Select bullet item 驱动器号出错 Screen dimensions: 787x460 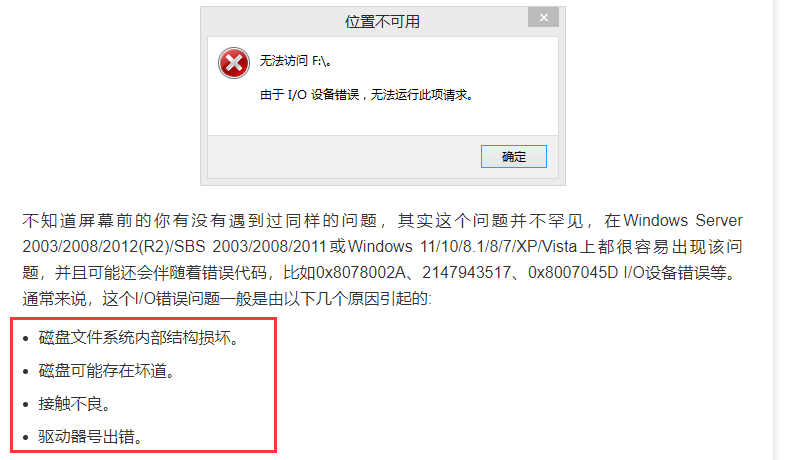[90, 437]
